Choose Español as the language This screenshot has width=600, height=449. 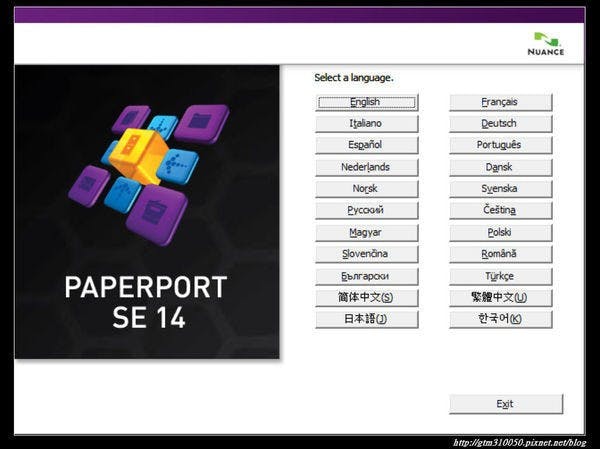click(x=367, y=145)
